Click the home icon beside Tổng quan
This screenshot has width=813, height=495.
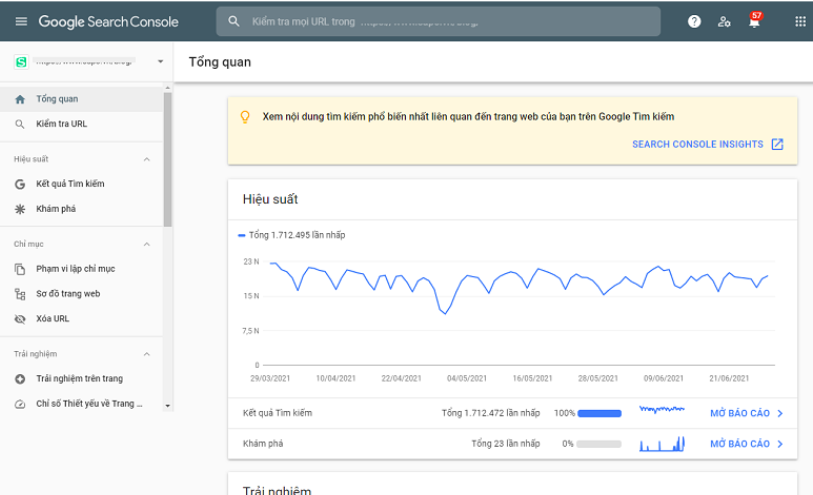[x=20, y=100]
